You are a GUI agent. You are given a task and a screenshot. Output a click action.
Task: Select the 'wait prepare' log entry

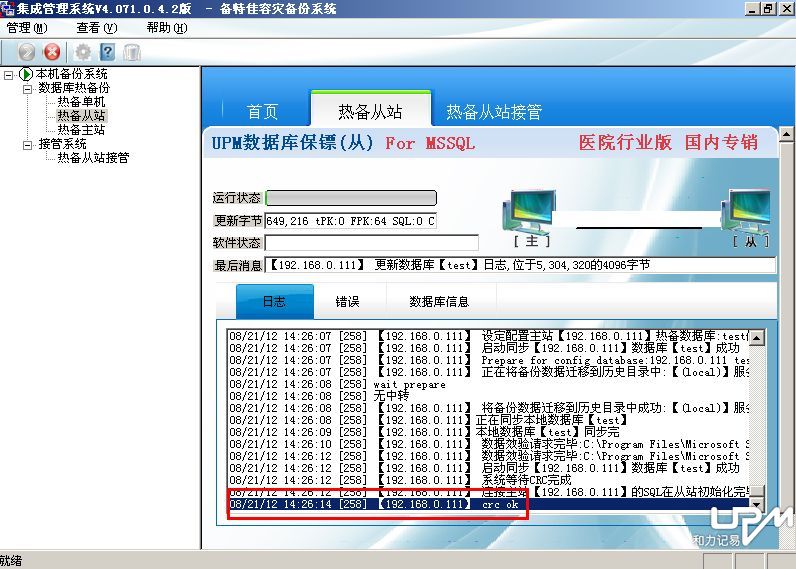(488, 384)
